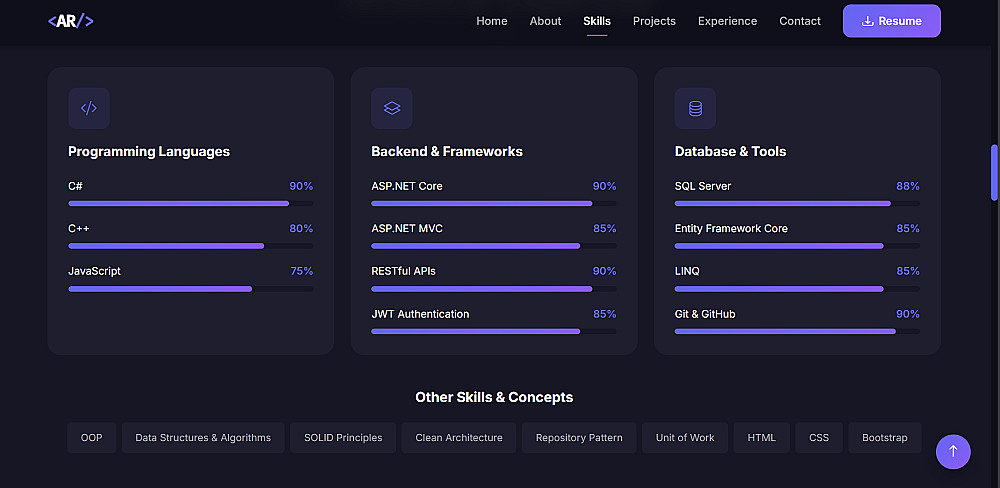The height and width of the screenshot is (488, 1000).
Task: Click the code brackets Programming Languages icon
Action: click(89, 109)
